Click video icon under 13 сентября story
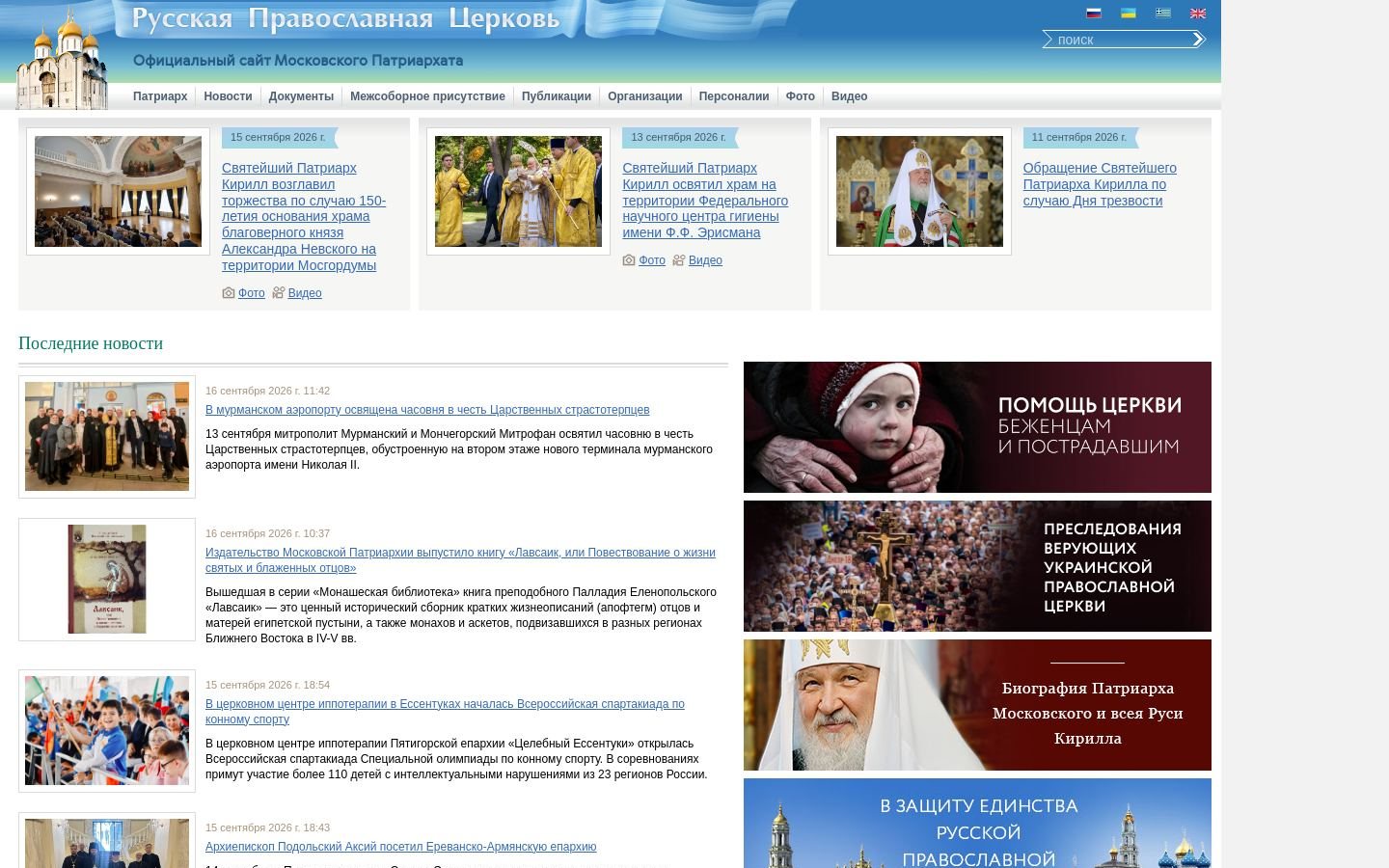Screen dimensions: 1389x868 pyautogui.click(x=679, y=260)
